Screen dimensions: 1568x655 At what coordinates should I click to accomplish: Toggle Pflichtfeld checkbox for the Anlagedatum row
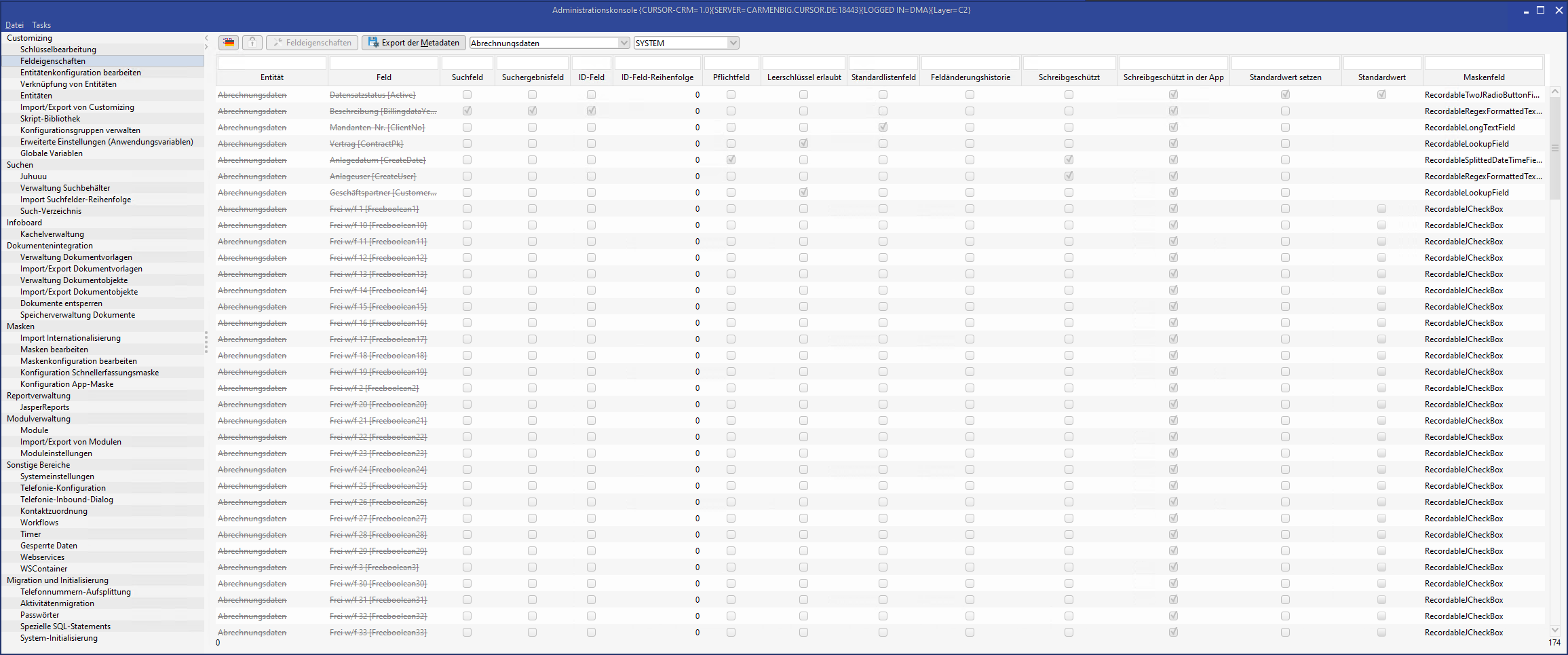pyautogui.click(x=731, y=160)
